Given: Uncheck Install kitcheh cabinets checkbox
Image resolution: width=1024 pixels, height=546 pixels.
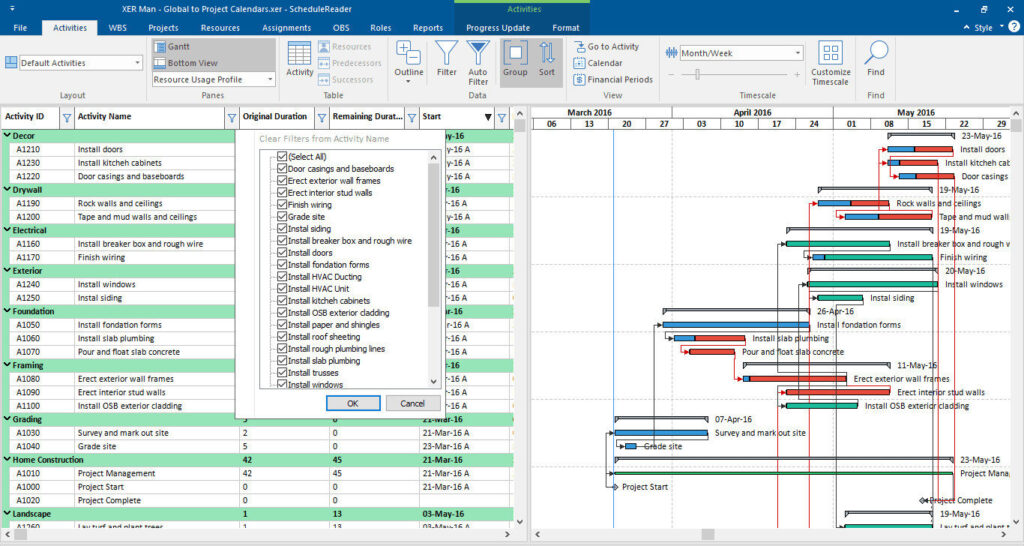Looking at the screenshot, I should pos(282,300).
